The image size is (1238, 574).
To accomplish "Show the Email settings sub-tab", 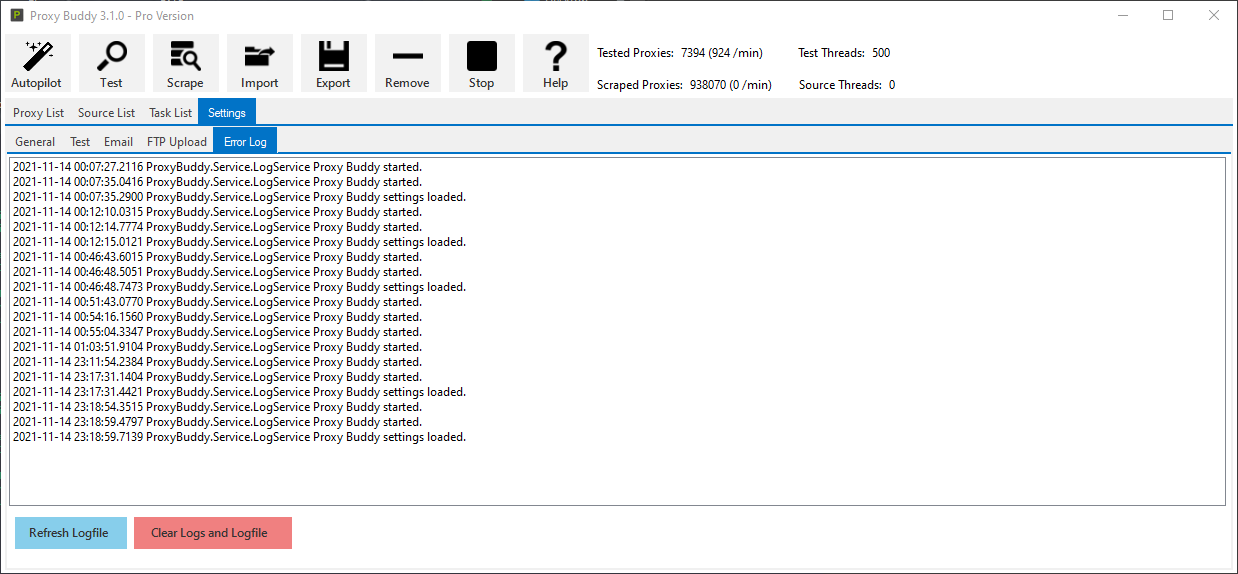I will 118,142.
